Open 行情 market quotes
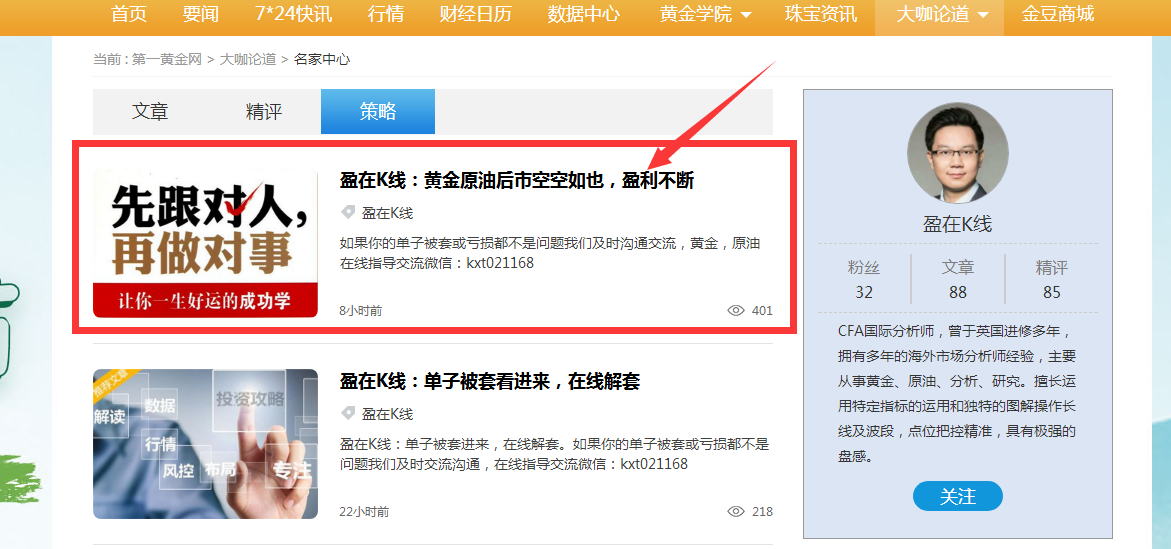 [x=386, y=13]
